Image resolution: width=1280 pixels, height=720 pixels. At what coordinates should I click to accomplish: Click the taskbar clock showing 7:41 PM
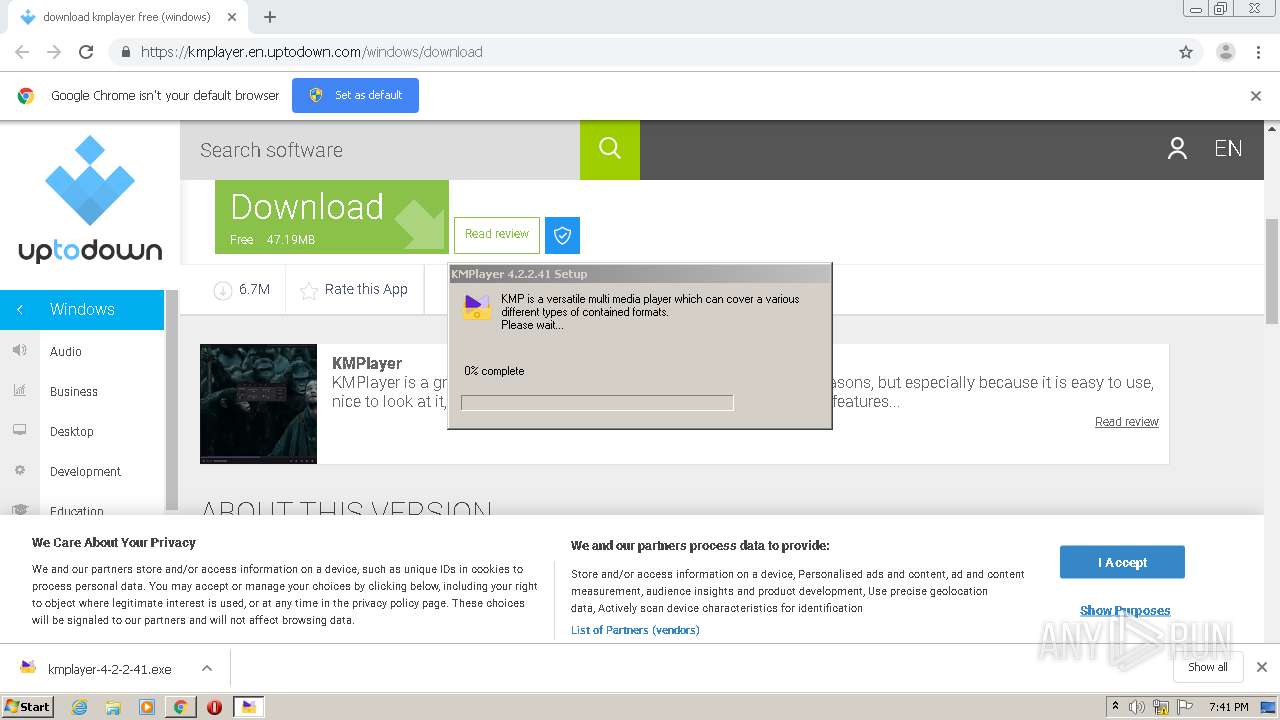click(1228, 707)
